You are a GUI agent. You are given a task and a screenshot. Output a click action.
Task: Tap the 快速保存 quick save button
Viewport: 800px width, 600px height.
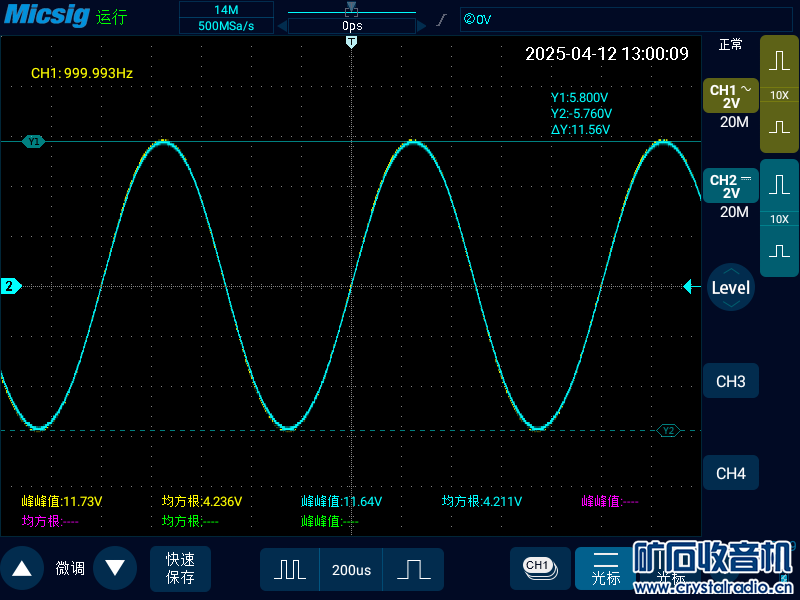[x=180, y=568]
